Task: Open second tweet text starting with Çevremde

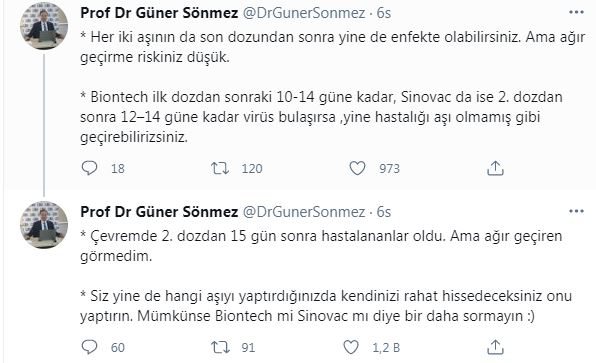Action: [321, 246]
